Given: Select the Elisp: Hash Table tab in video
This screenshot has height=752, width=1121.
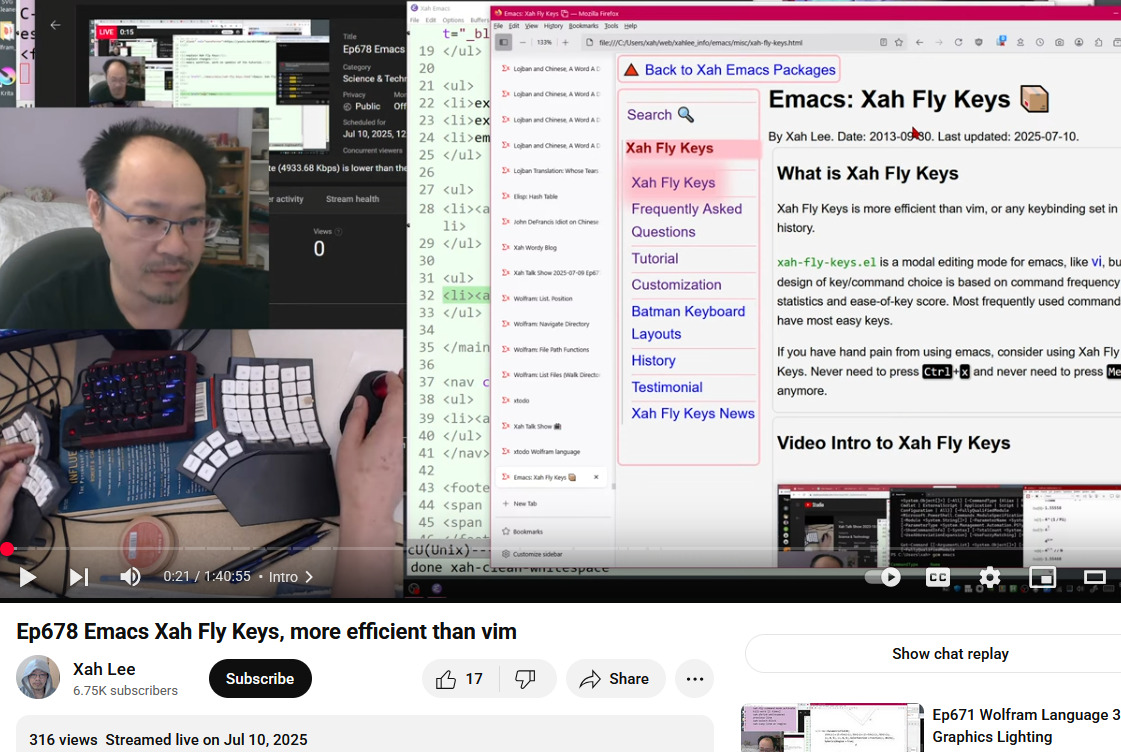Looking at the screenshot, I should click(x=551, y=197).
